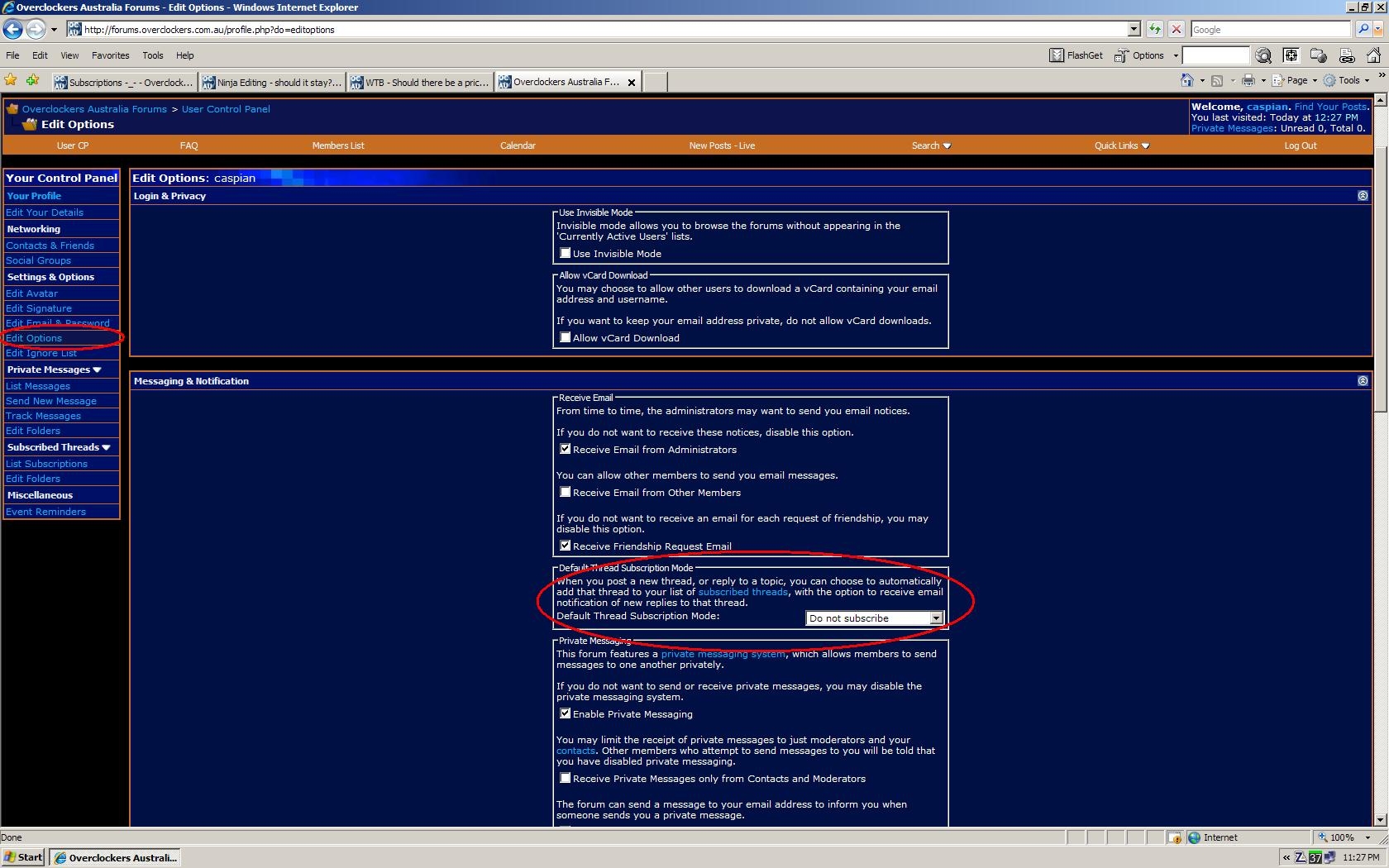
Task: Stop loading with the red X icon
Action: pos(1177,30)
